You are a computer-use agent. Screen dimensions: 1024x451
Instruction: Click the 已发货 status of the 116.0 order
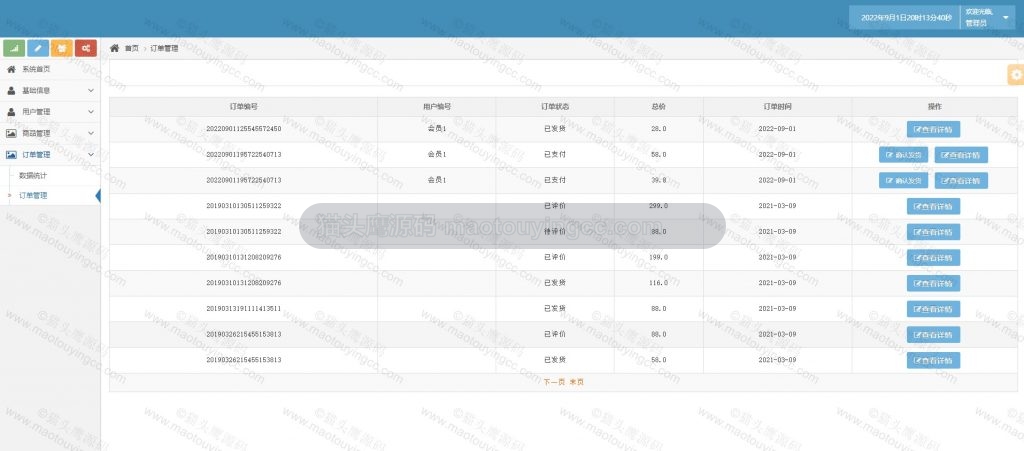(x=554, y=283)
